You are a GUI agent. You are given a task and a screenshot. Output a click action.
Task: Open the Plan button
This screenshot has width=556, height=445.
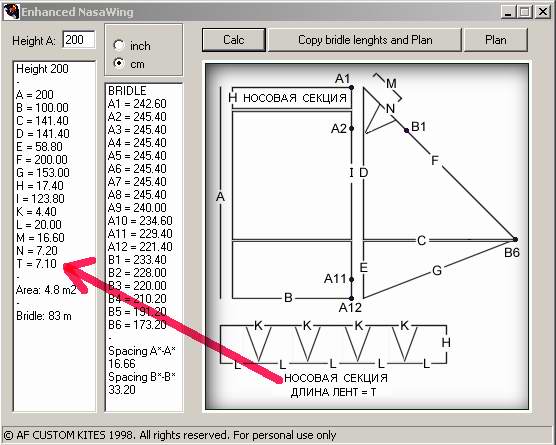click(x=495, y=40)
